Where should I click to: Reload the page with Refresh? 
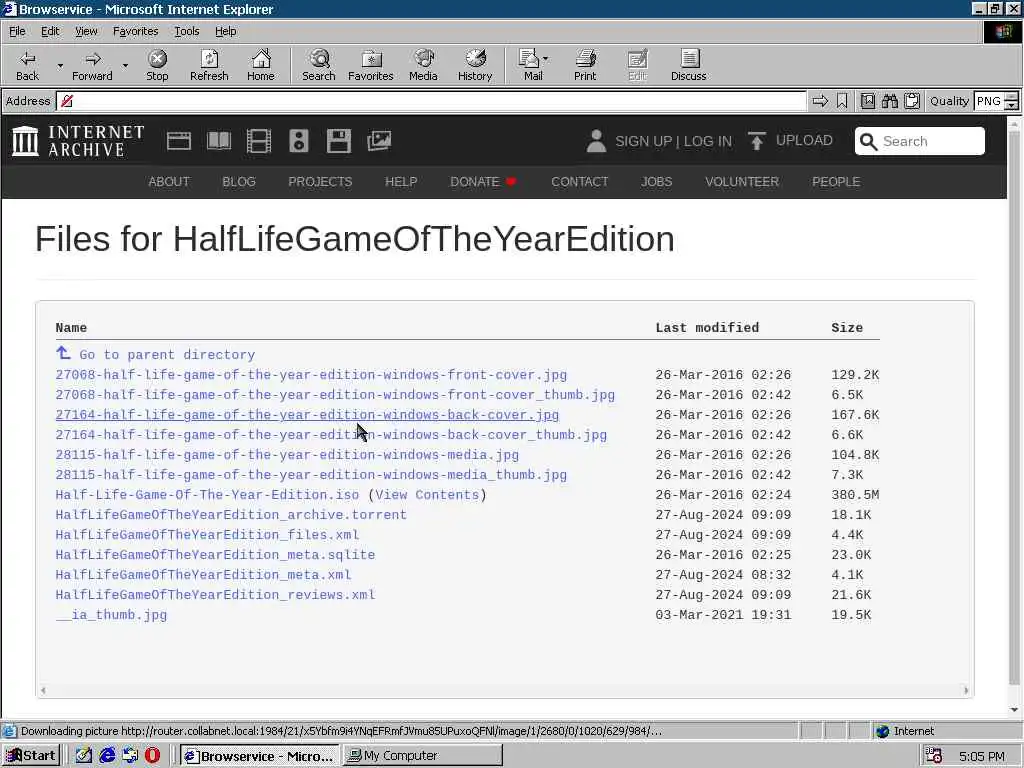coord(209,65)
